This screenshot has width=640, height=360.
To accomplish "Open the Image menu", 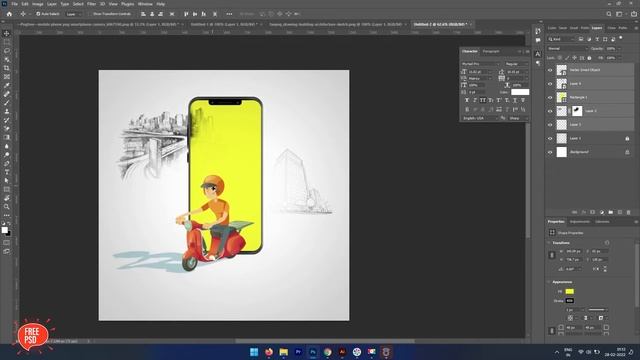I will click(x=38, y=4).
